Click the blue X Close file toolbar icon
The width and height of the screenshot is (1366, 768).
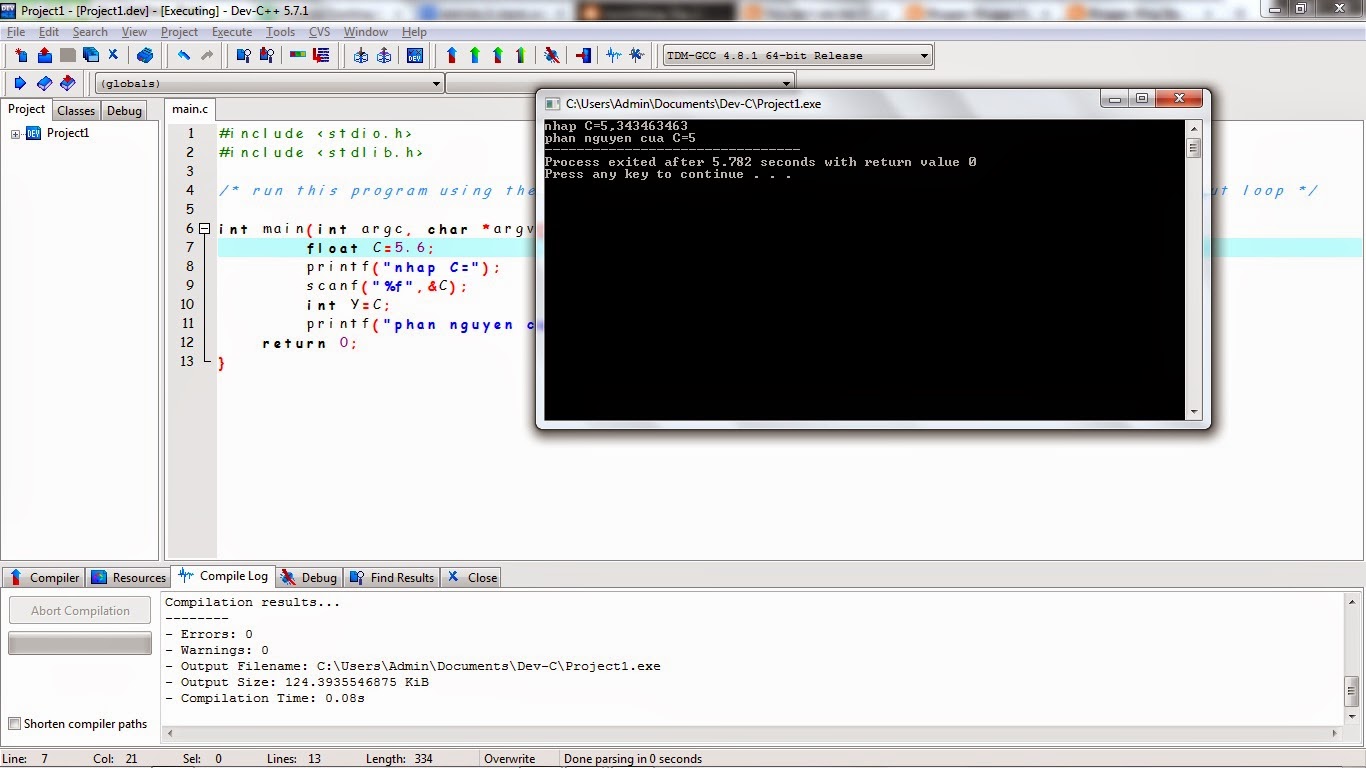113,56
